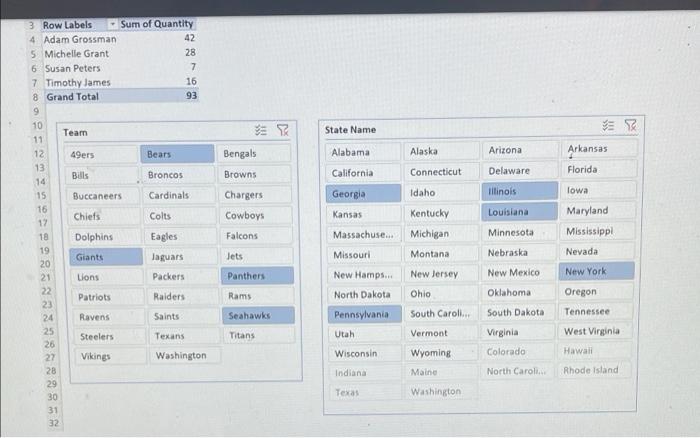Select Ohio in the State Name slicer
This screenshot has width=700, height=438.
(x=442, y=294)
